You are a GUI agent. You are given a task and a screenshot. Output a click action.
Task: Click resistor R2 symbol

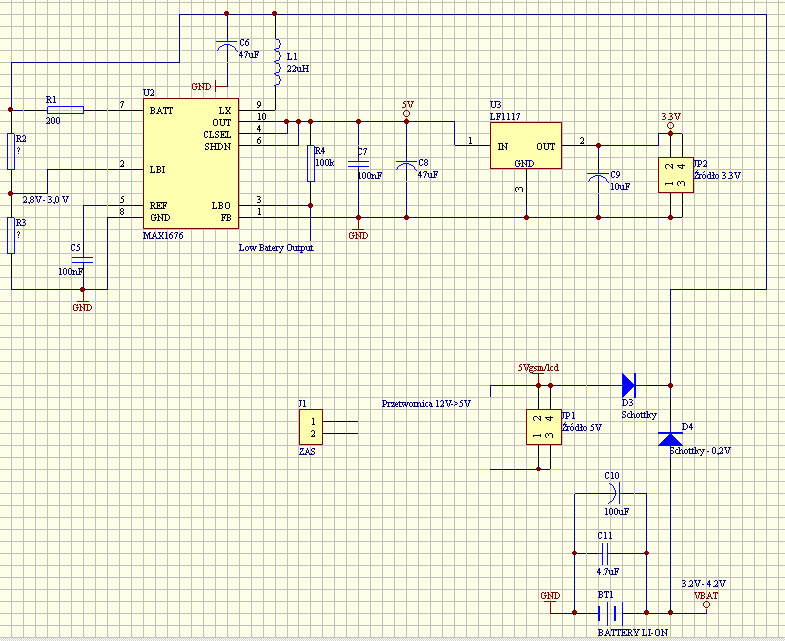tap(11, 151)
